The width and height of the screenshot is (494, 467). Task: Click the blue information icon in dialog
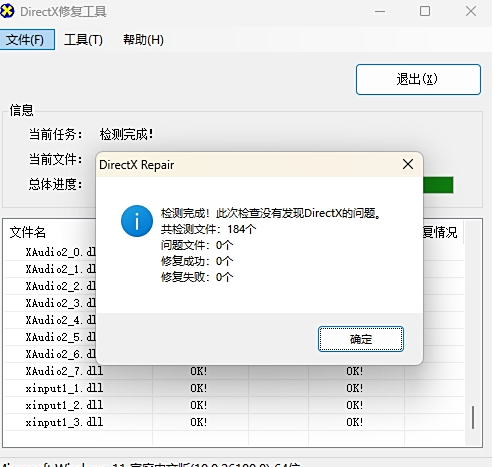click(x=137, y=221)
